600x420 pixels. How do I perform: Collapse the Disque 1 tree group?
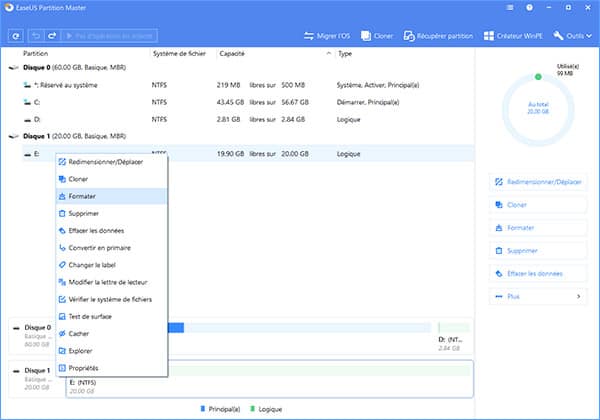(13, 135)
